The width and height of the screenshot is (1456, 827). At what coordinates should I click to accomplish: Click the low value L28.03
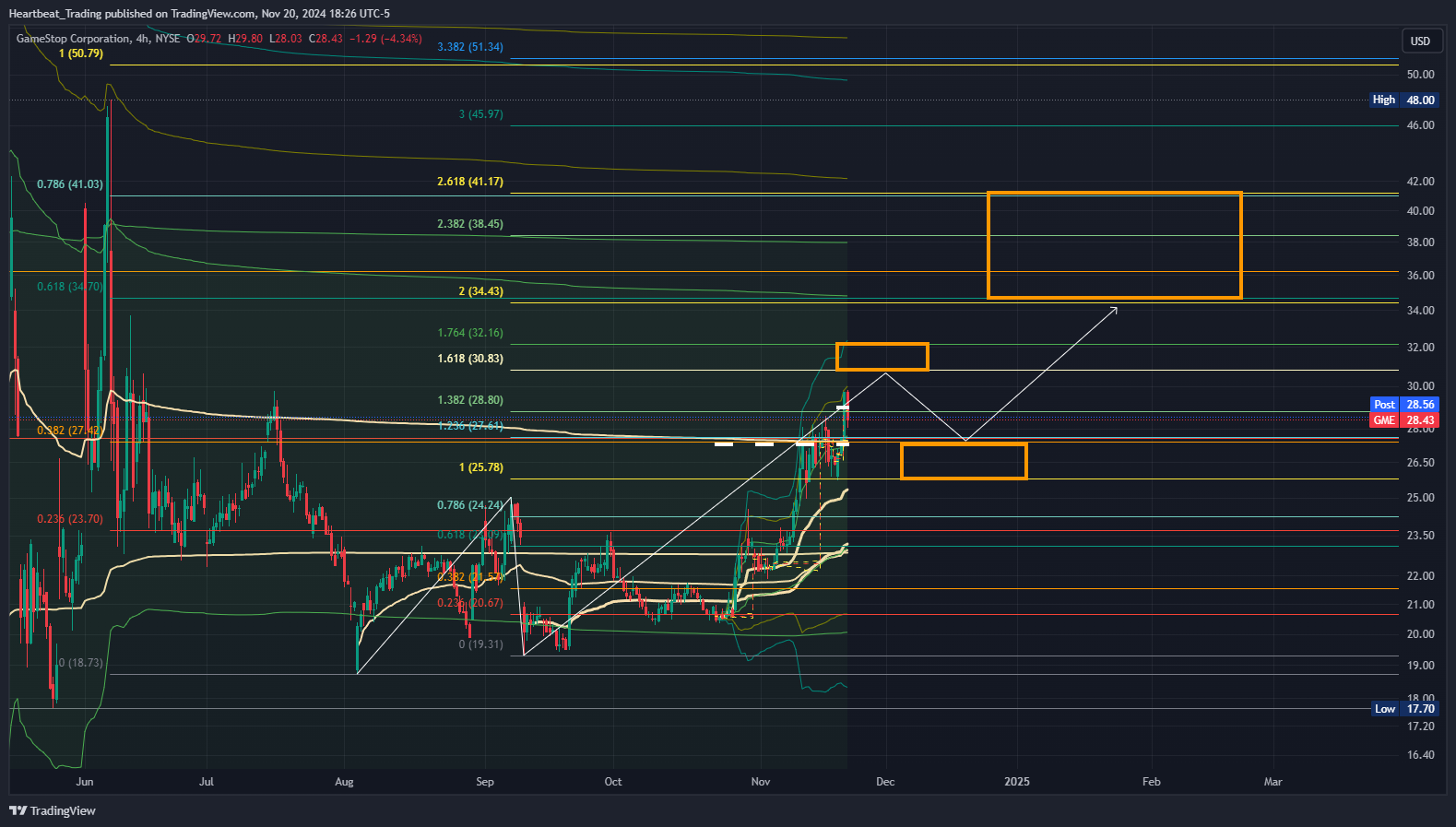[286, 39]
